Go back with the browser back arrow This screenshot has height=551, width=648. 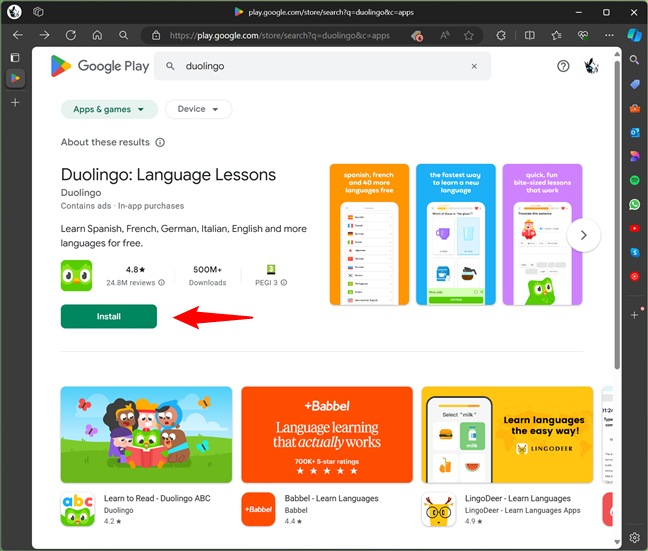pyautogui.click(x=18, y=35)
